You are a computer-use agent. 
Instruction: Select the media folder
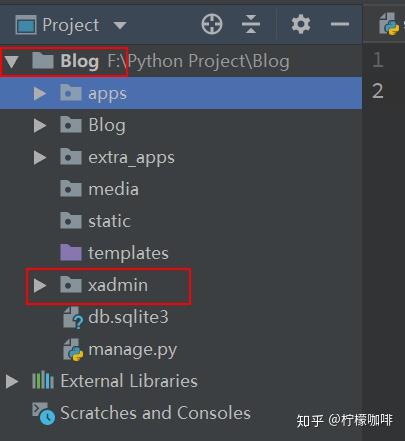pos(99,189)
